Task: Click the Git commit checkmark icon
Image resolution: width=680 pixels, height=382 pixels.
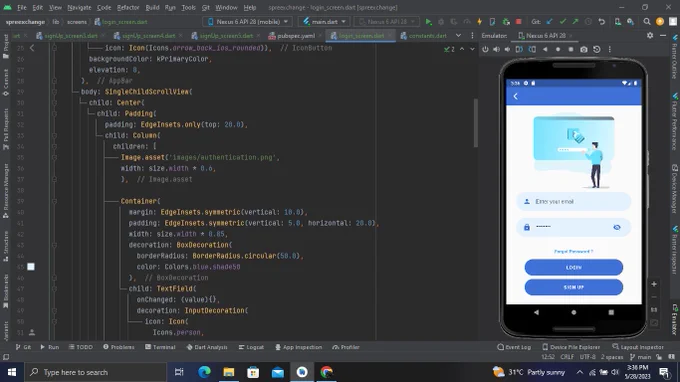Action: pyautogui.click(x=562, y=22)
